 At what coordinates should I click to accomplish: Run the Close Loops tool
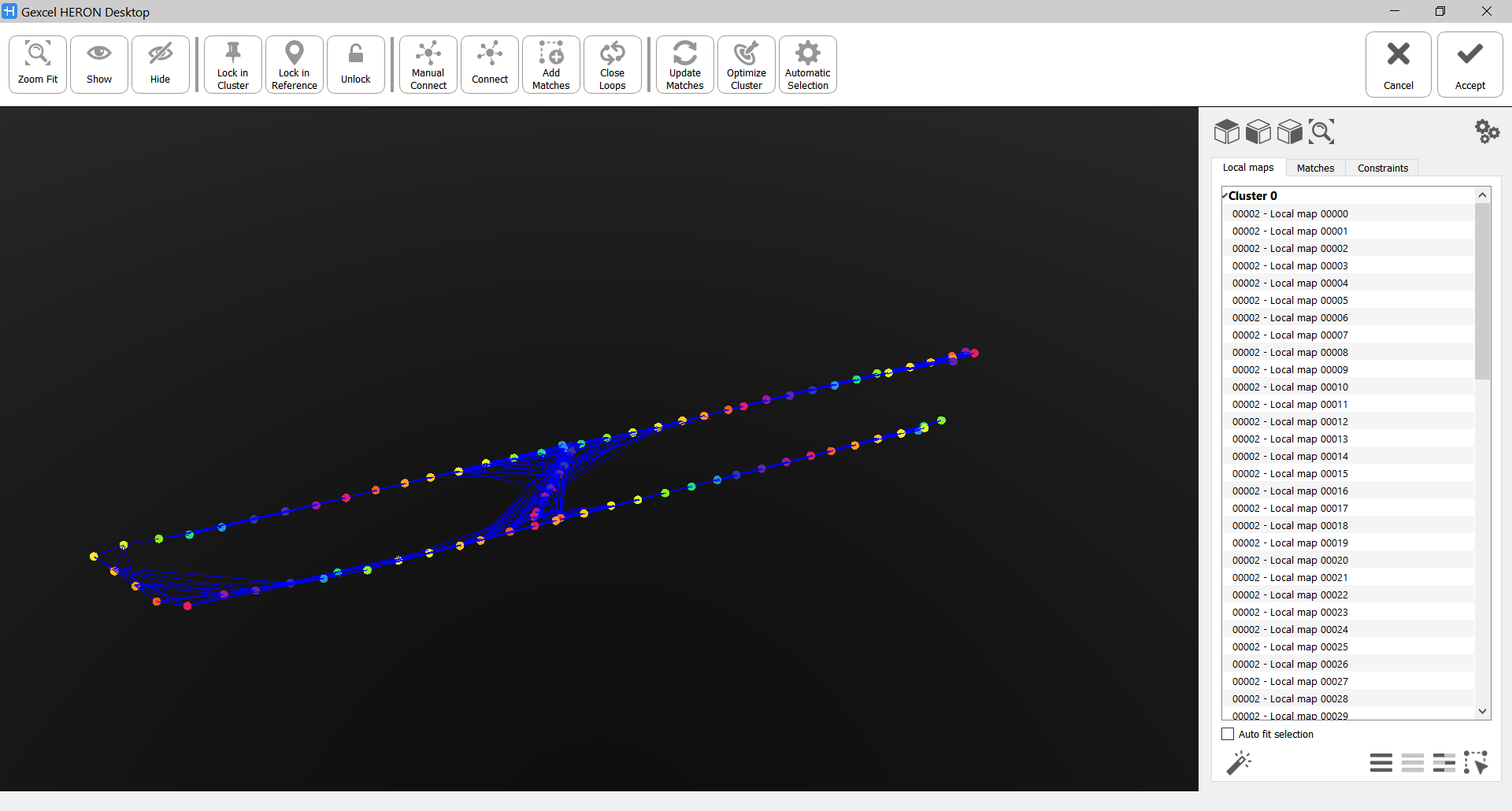[612, 65]
